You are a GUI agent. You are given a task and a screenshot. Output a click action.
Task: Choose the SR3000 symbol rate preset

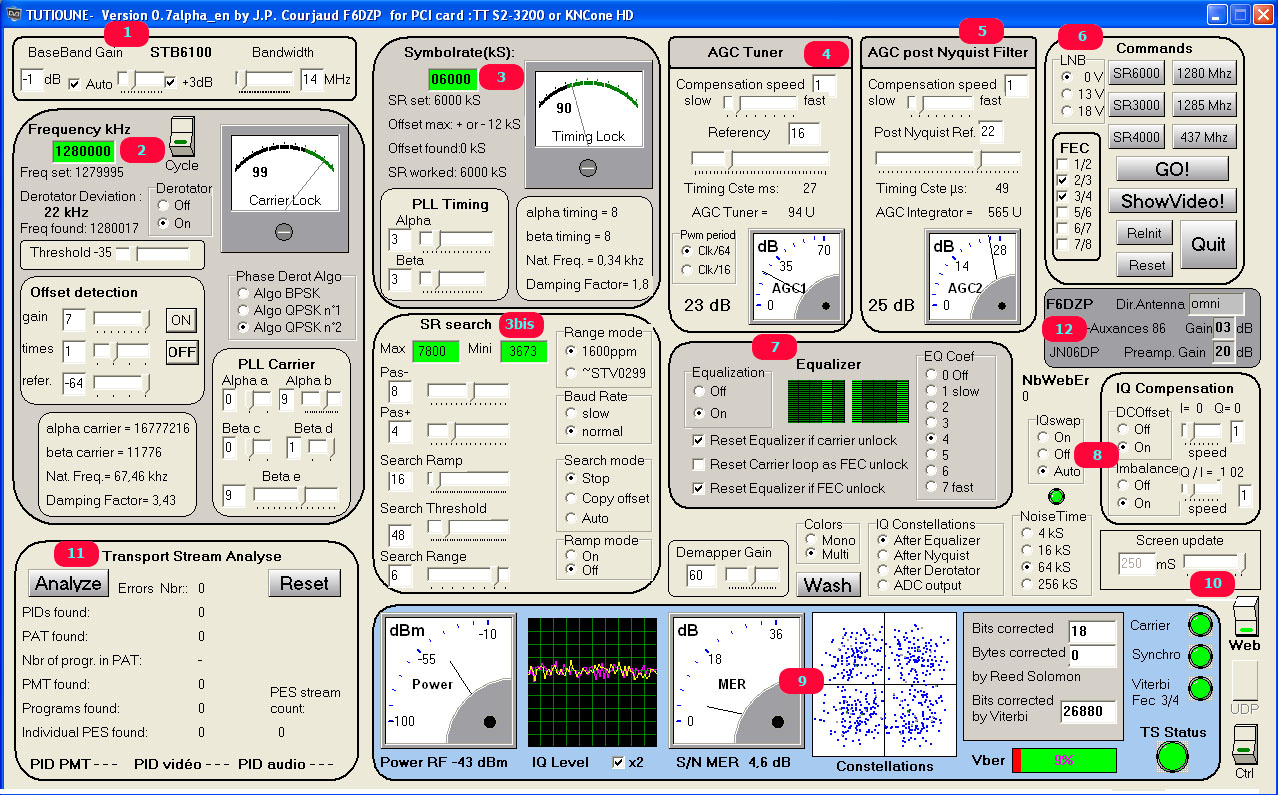(x=1136, y=105)
